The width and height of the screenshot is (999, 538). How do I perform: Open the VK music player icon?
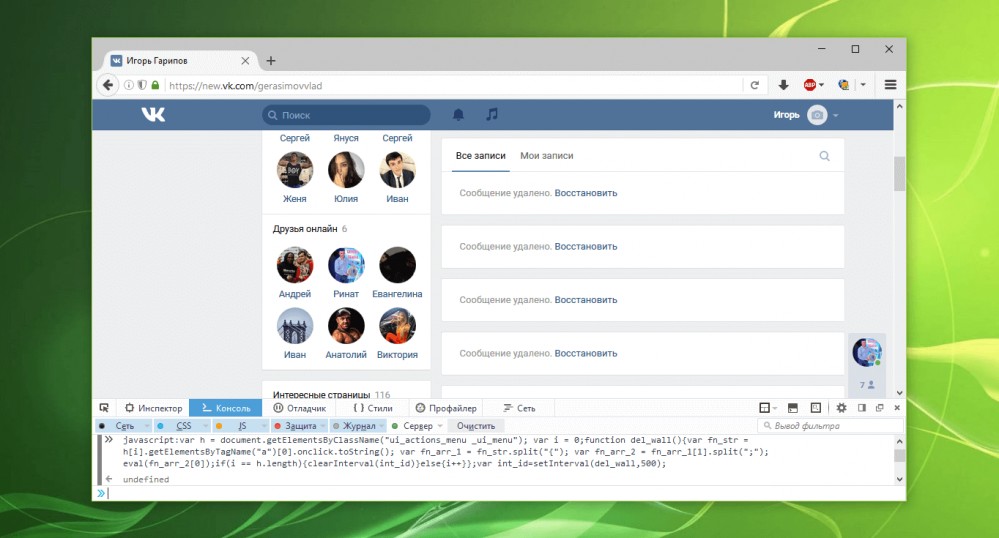click(x=491, y=114)
